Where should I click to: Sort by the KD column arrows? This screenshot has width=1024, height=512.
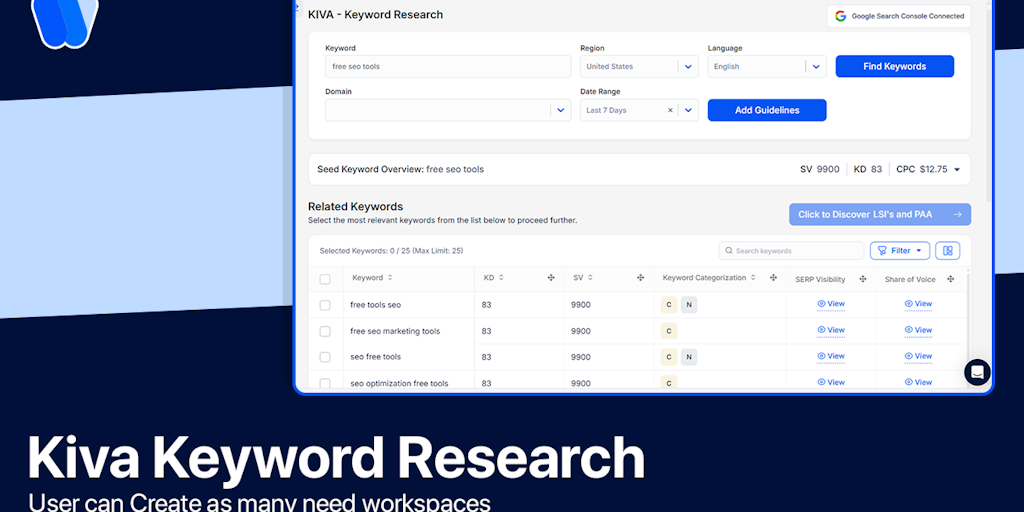pos(501,278)
